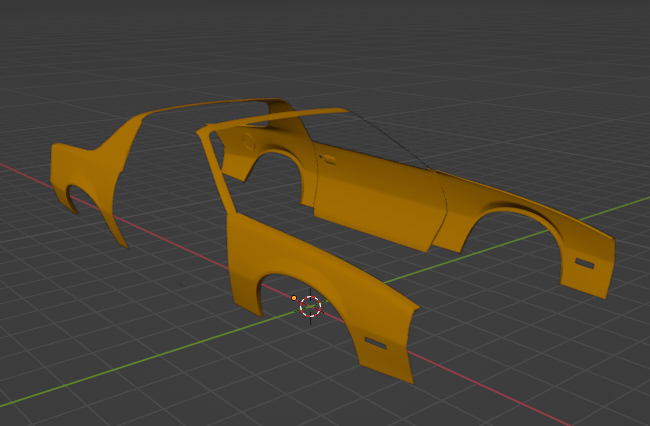
Task: Select the car door panel mesh
Action: click(x=379, y=197)
